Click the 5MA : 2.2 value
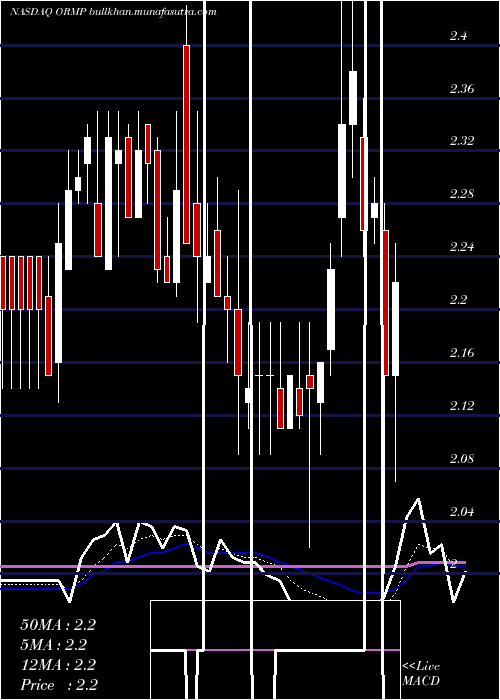 tap(54, 645)
